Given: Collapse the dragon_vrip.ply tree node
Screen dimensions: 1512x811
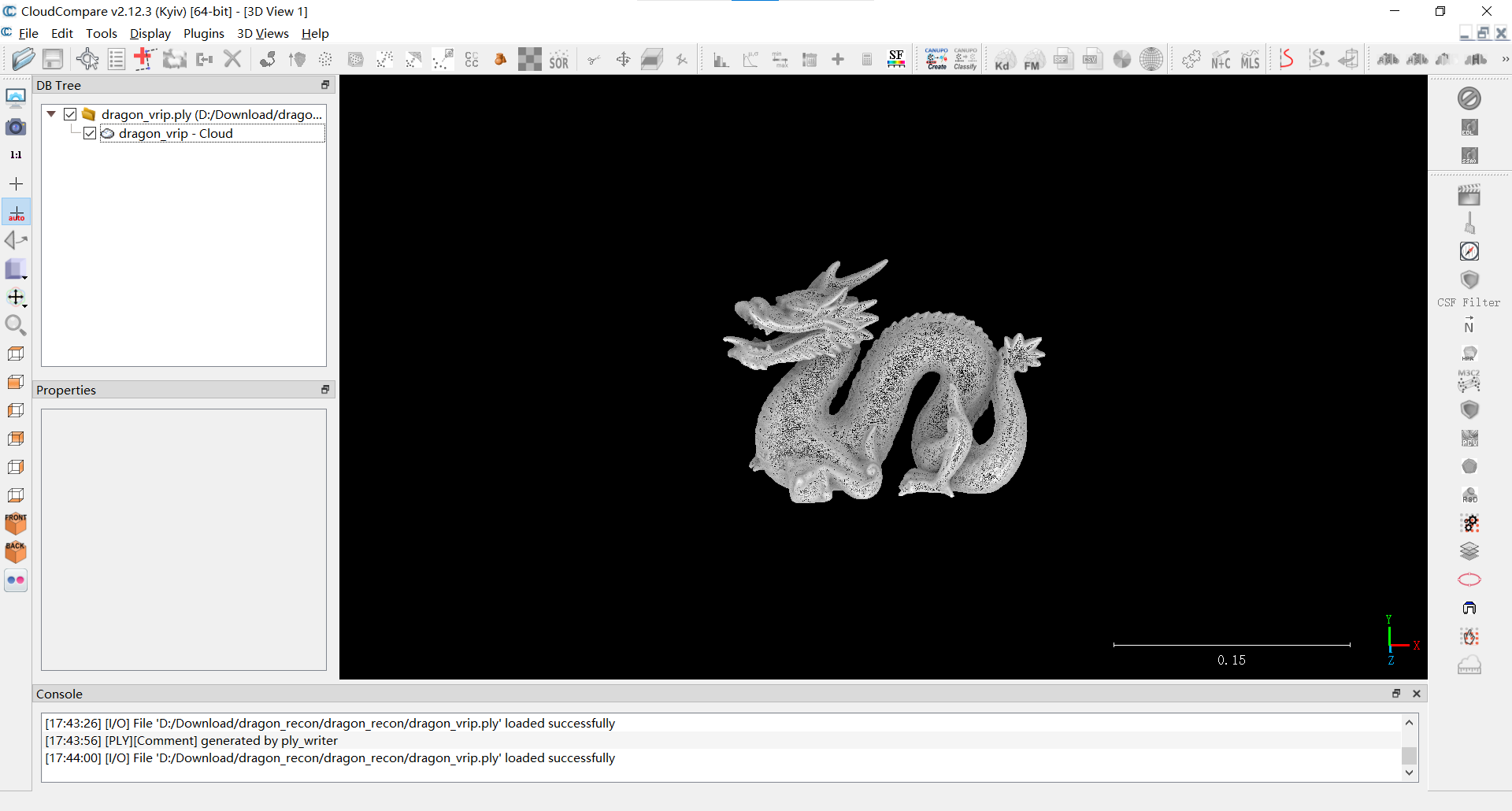Looking at the screenshot, I should pos(51,114).
